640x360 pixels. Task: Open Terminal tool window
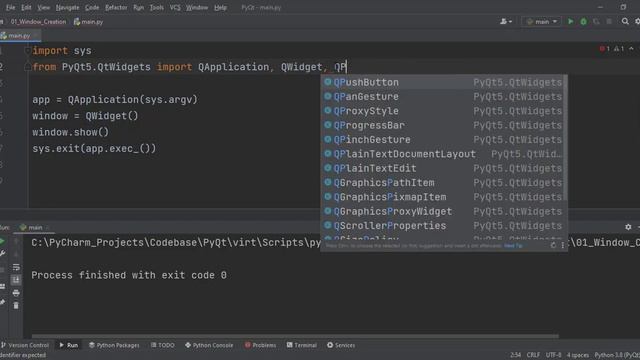point(302,345)
